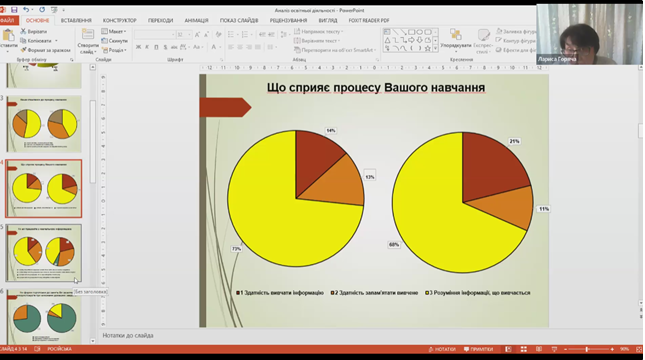Open the Вставлення ribbon tab
Image resolution: width=645 pixels, height=360 pixels.
76,20
